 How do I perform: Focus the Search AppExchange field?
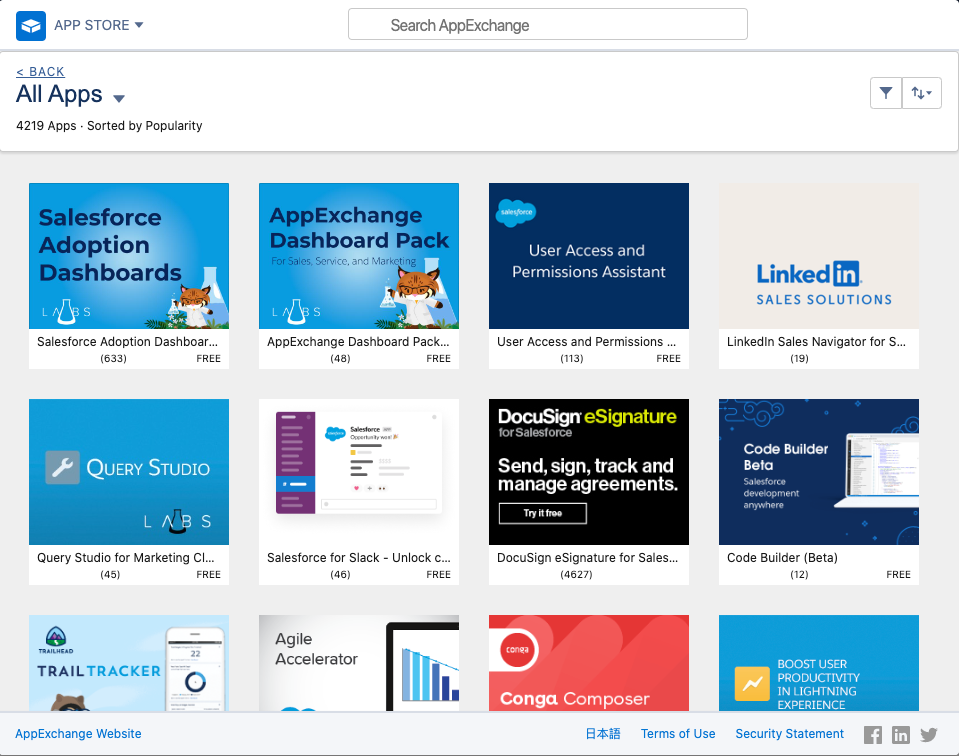(547, 24)
